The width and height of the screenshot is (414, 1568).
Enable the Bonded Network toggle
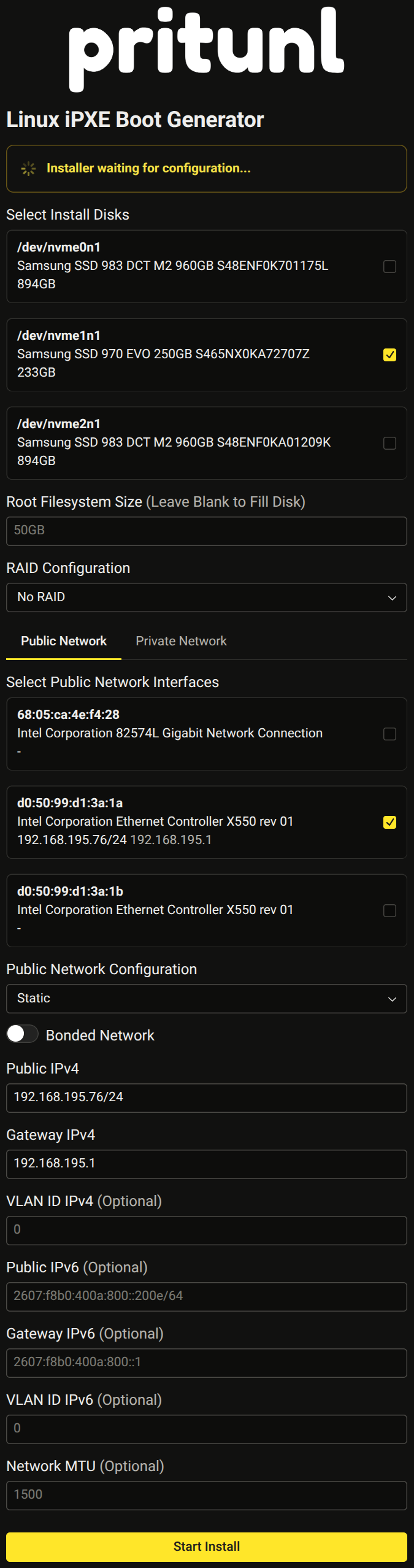(23, 1034)
